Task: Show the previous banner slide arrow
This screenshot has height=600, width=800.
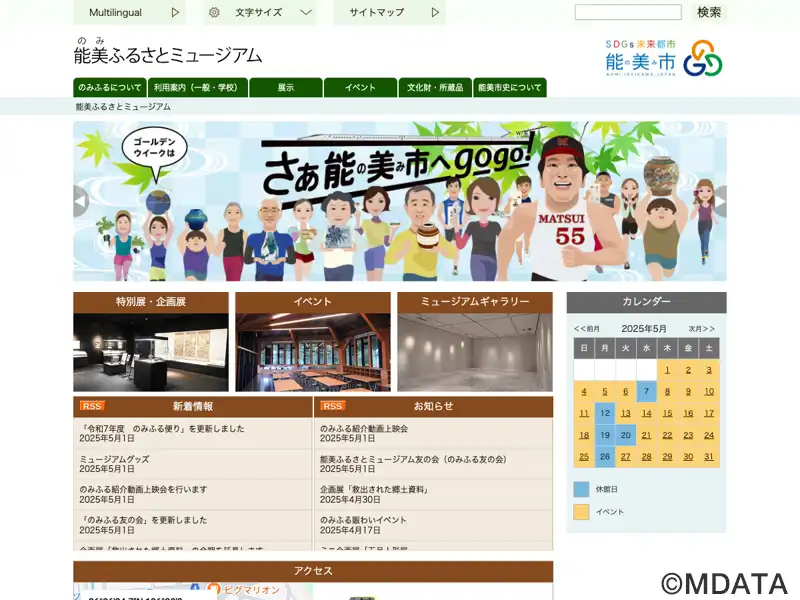Action: (81, 201)
